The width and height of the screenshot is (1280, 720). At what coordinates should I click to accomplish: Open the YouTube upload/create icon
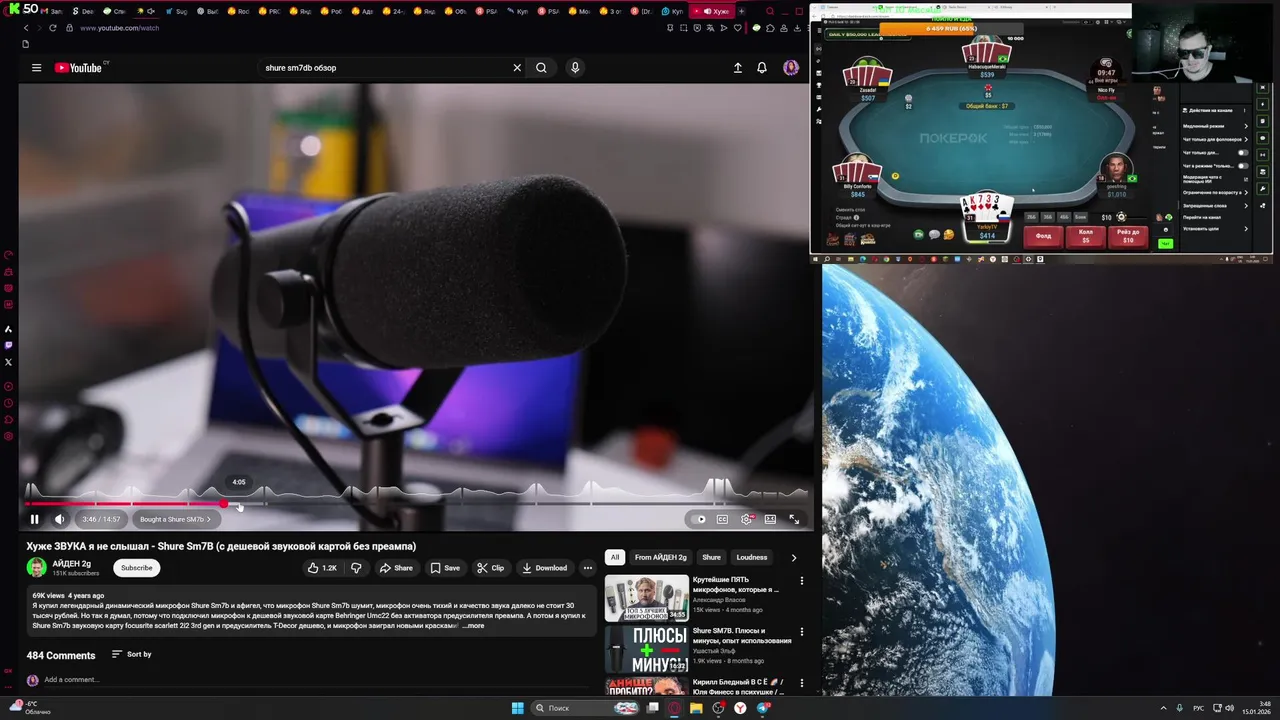pyautogui.click(x=738, y=68)
